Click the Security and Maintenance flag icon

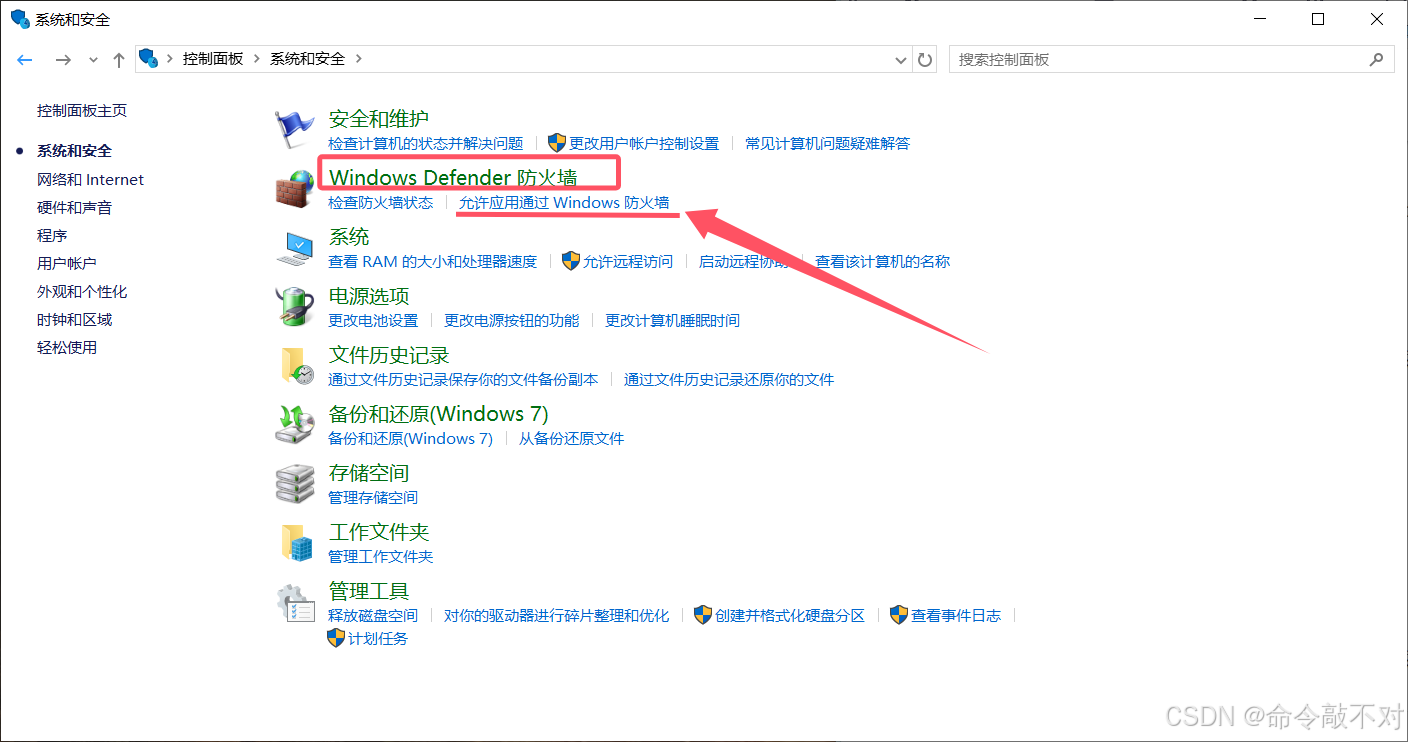pos(295,129)
